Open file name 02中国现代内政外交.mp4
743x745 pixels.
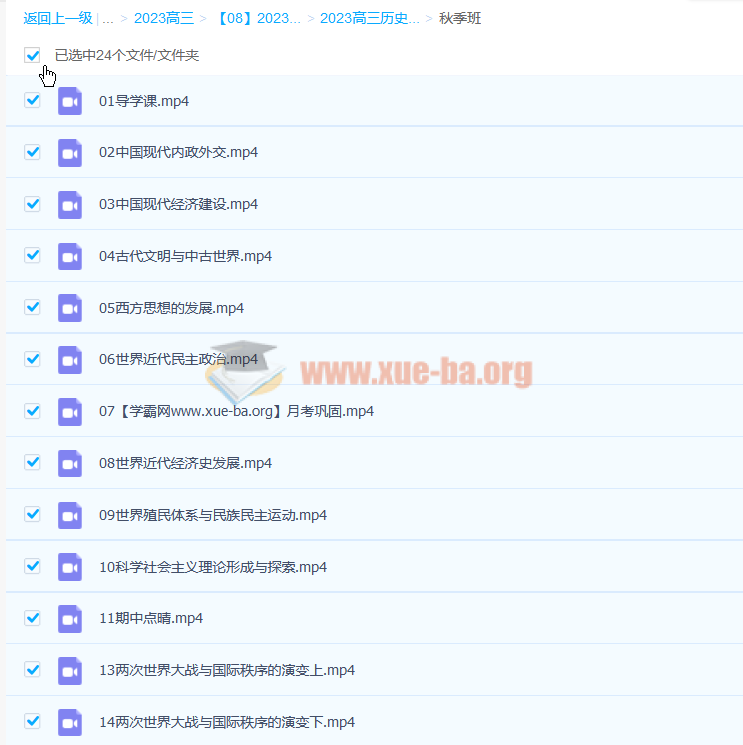(x=178, y=152)
